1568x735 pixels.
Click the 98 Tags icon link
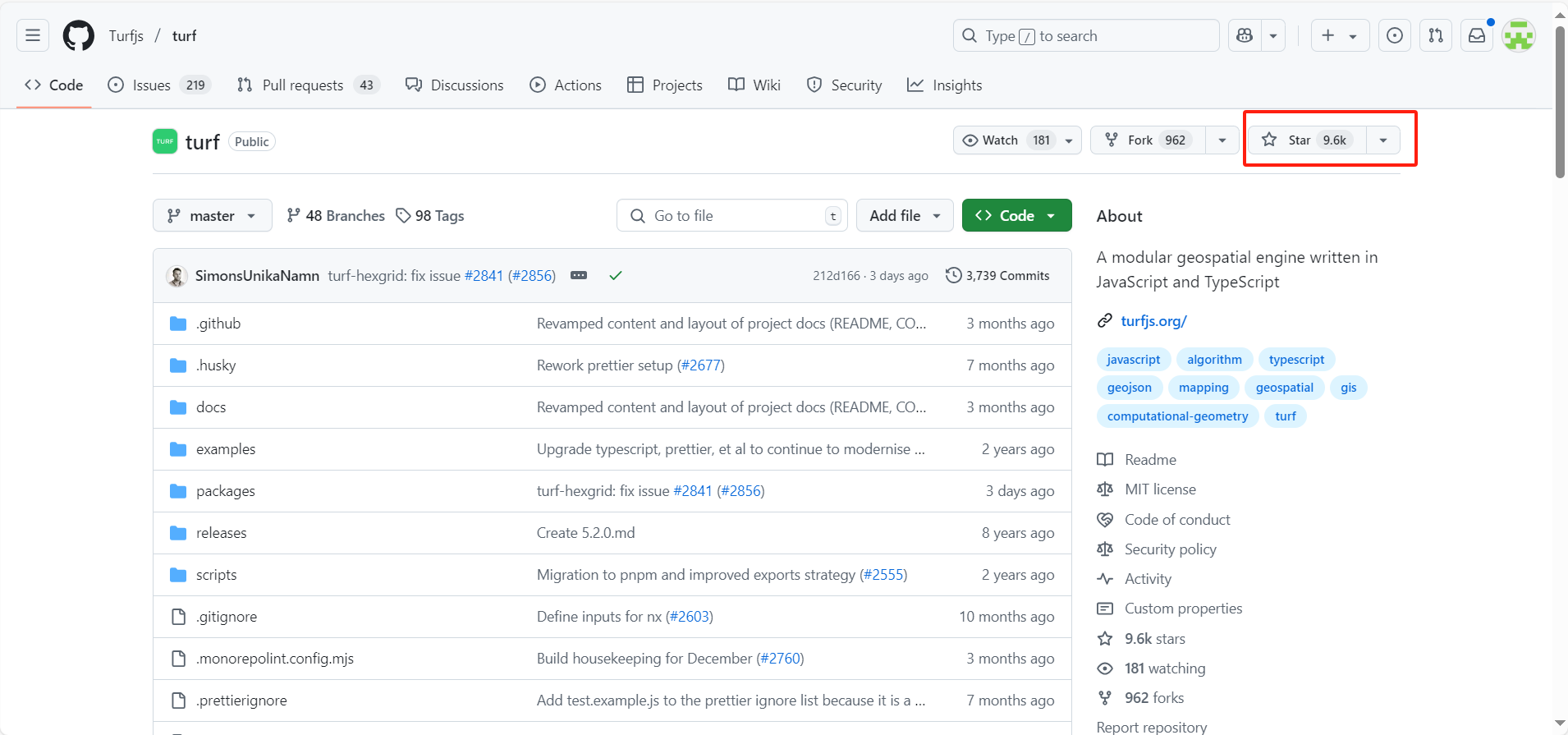[429, 216]
